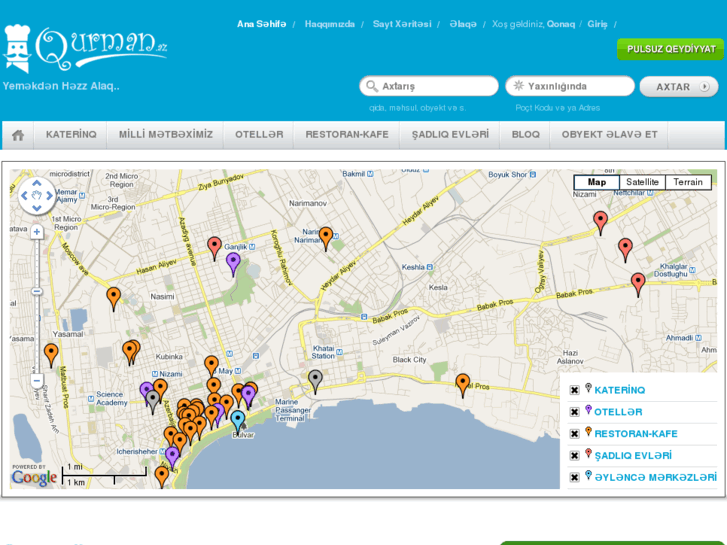Open the ŞADLIQ EVLƏRİ menu
This screenshot has width=727, height=545.
coord(450,135)
